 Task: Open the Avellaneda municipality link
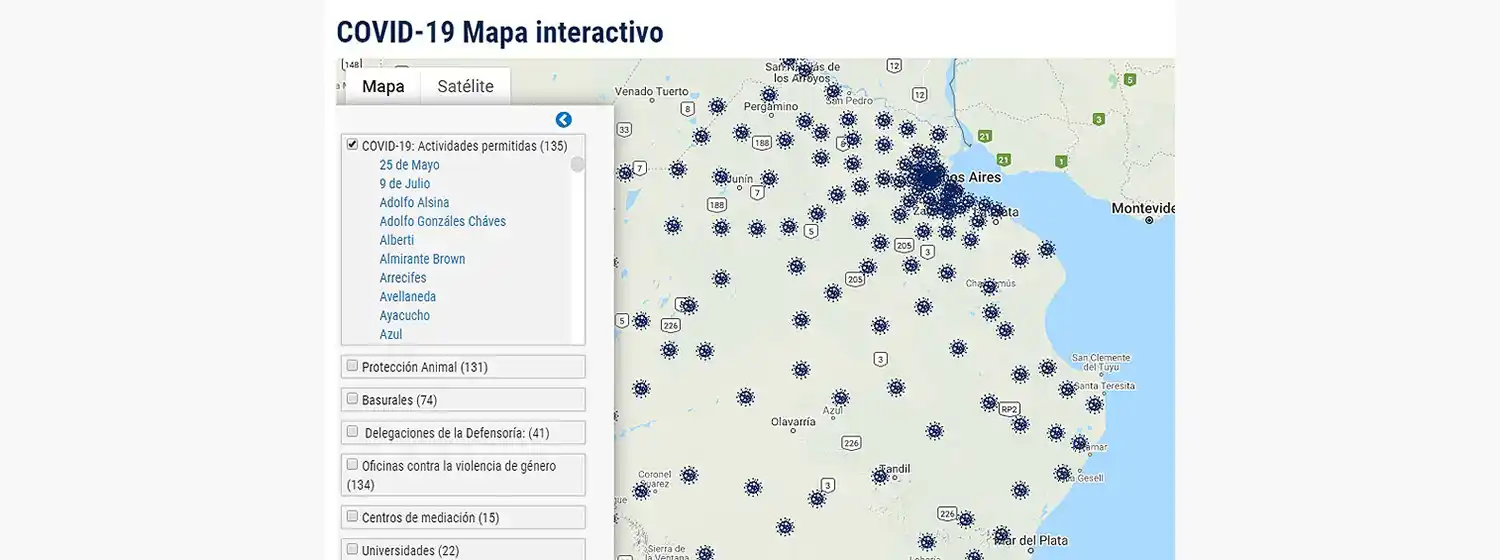tap(407, 297)
